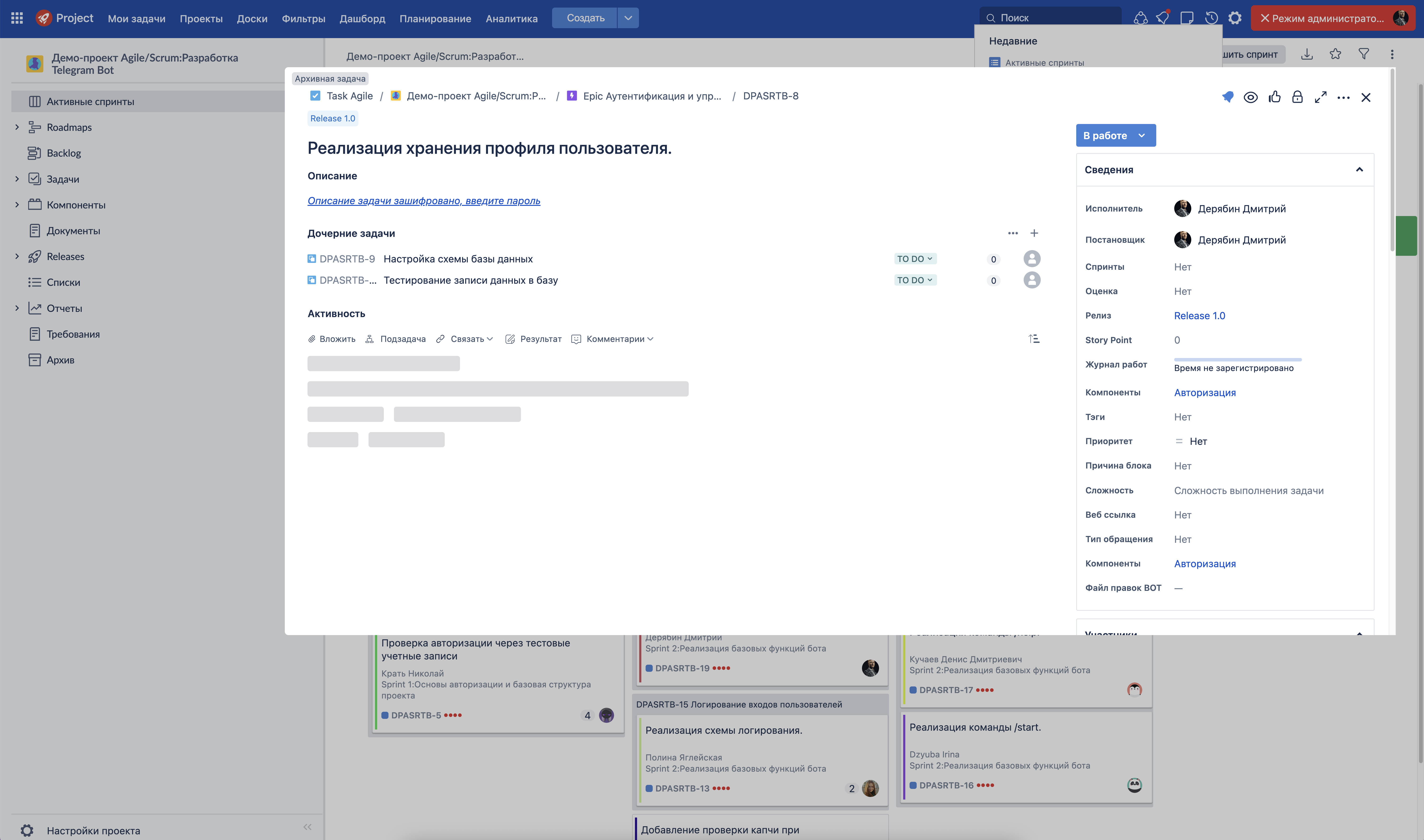The image size is (1424, 840).
Task: Open Мои задачи menu
Action: [x=136, y=18]
